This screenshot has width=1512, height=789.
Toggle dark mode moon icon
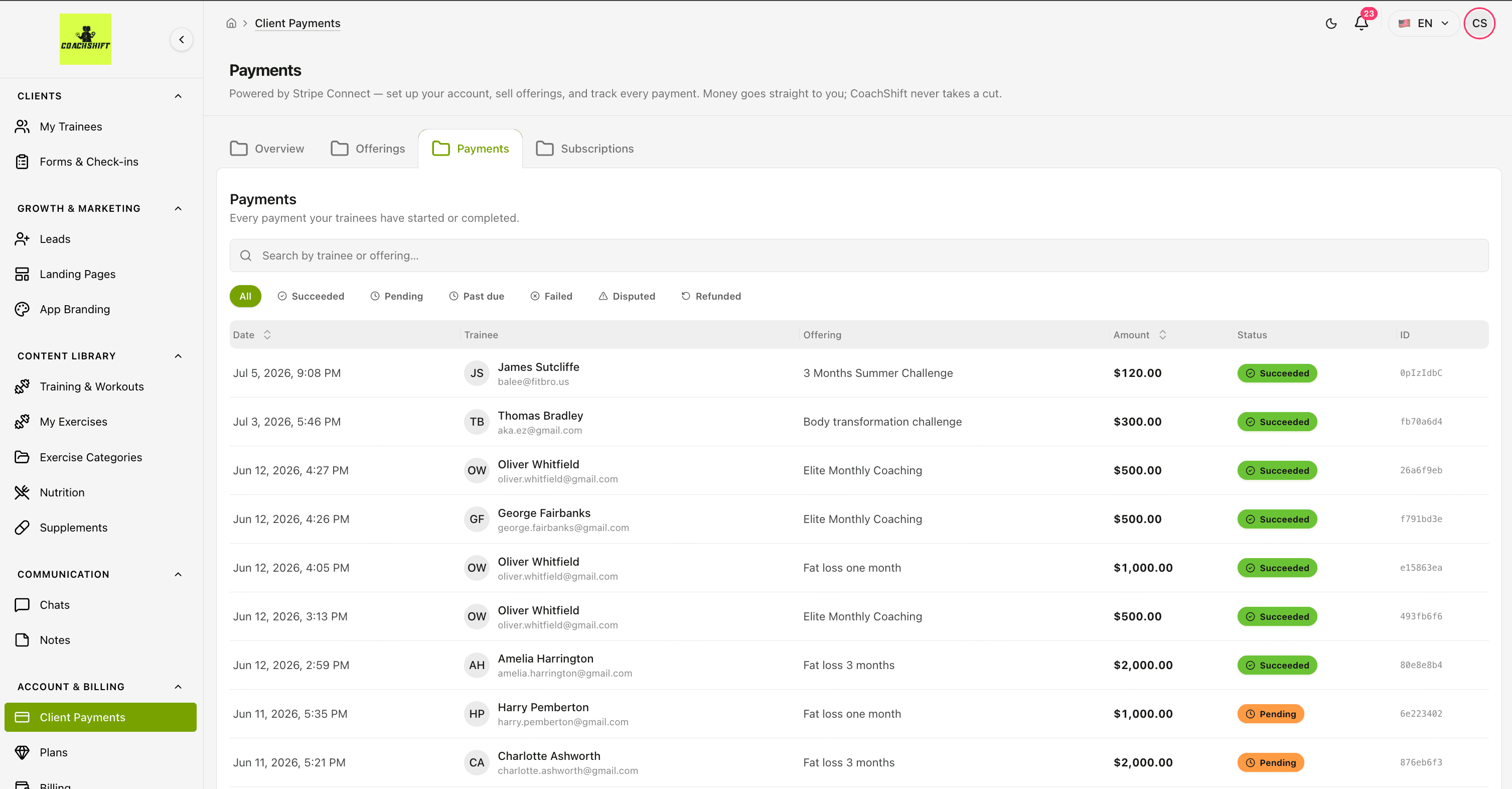click(x=1330, y=24)
